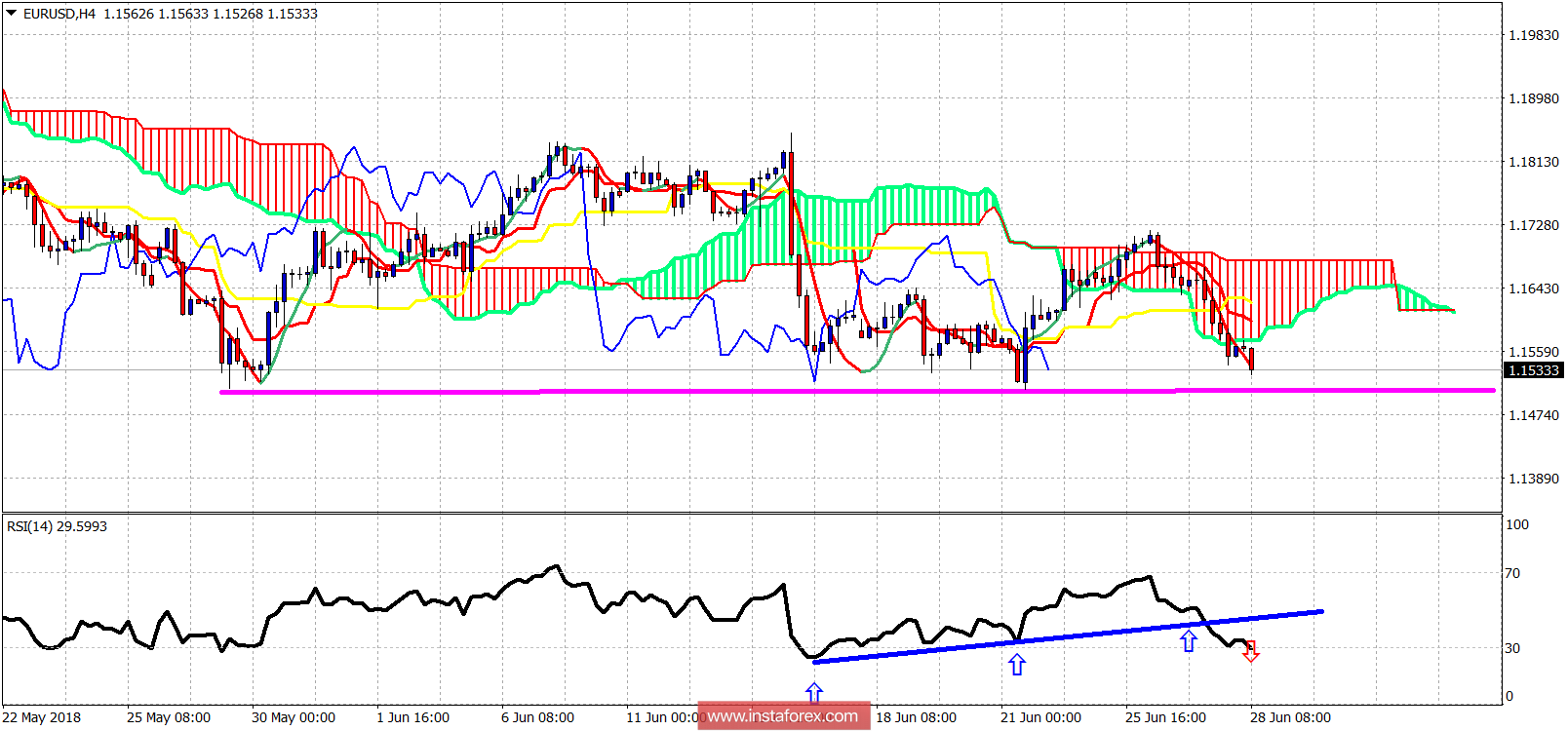Click the 28 Jun 08:00 time label

[1291, 717]
